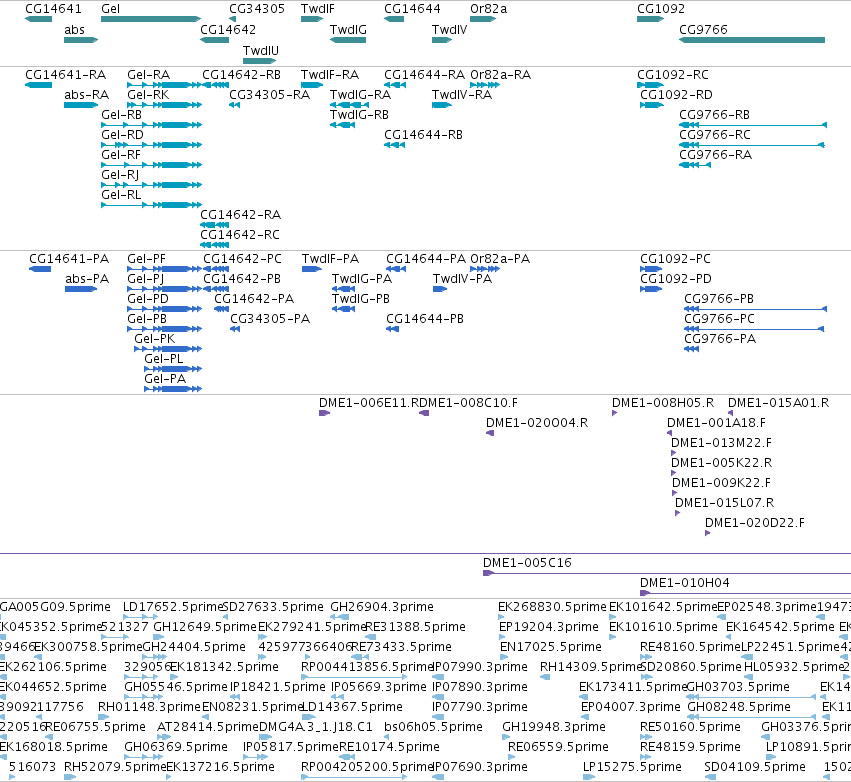Open the TwdlG-PA protein label
This screenshot has height=782, width=851.
361,278
